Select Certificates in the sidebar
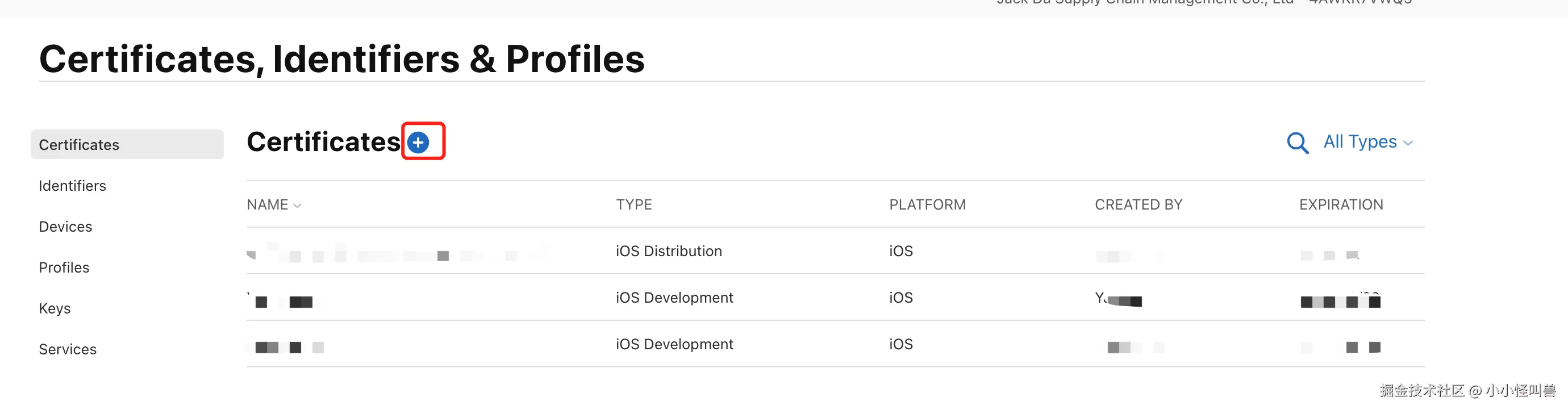The height and width of the screenshot is (410, 1568). pos(79,145)
